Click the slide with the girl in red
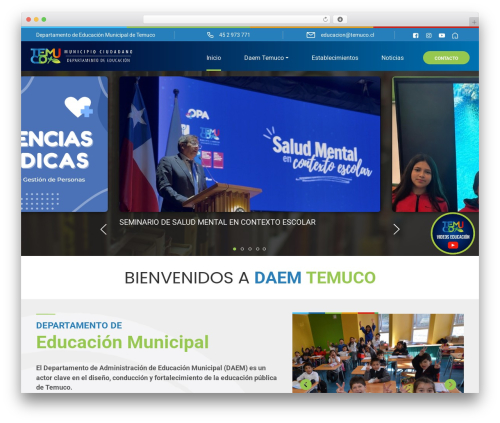This screenshot has width=500, height=423. (435, 144)
